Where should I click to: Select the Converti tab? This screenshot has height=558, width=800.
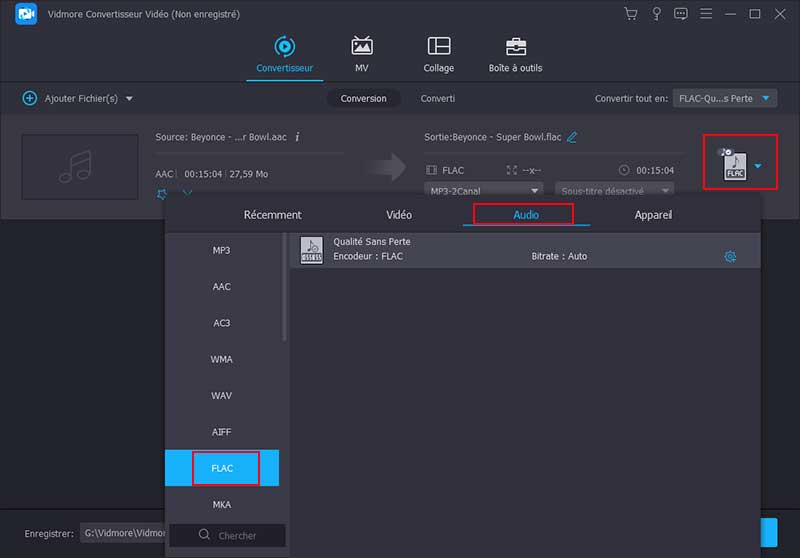pyautogui.click(x=437, y=98)
